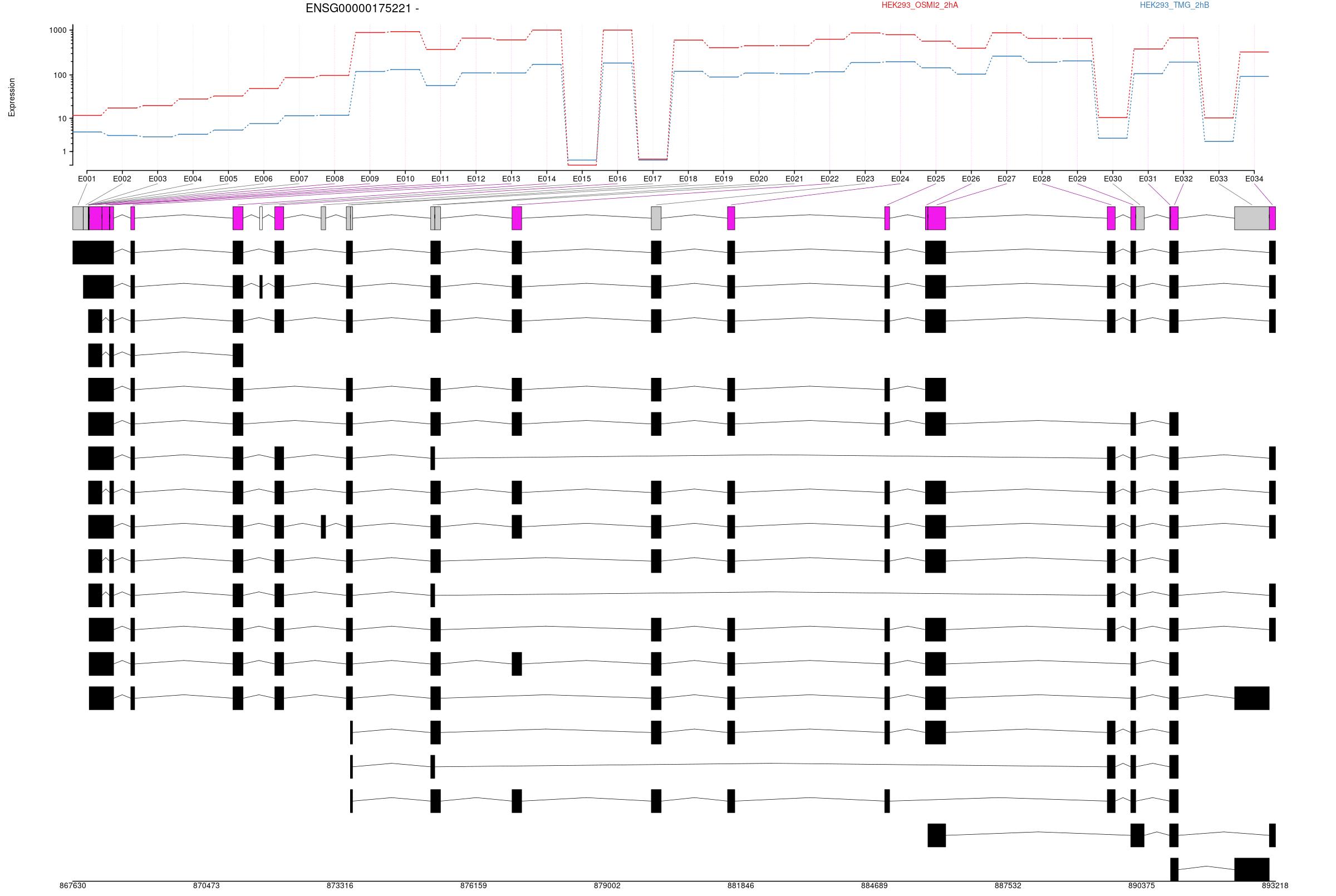Click exon label E029
Viewport: 1336px width, 896px height.
coord(1077,179)
